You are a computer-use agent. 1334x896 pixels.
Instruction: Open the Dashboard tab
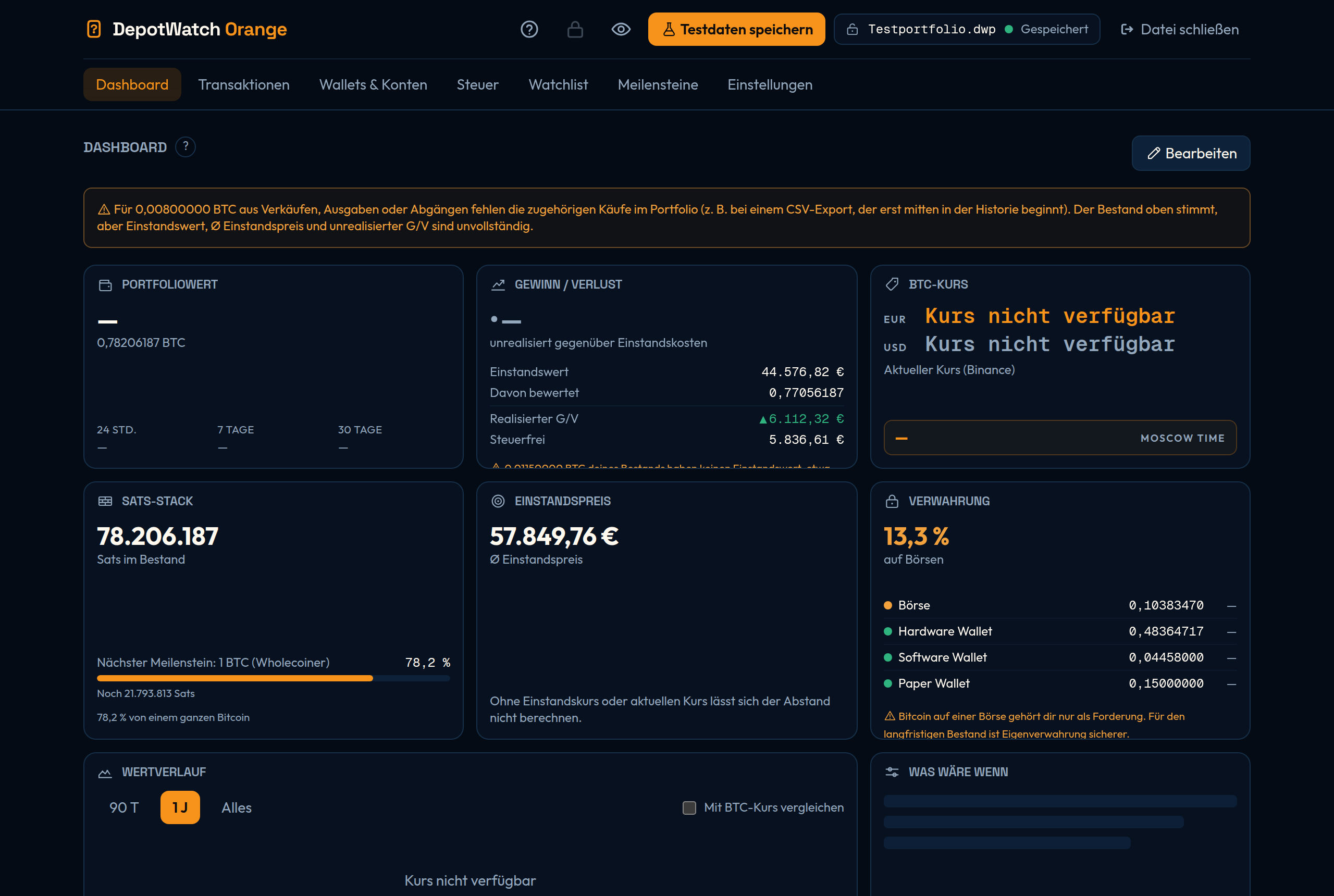tap(132, 84)
